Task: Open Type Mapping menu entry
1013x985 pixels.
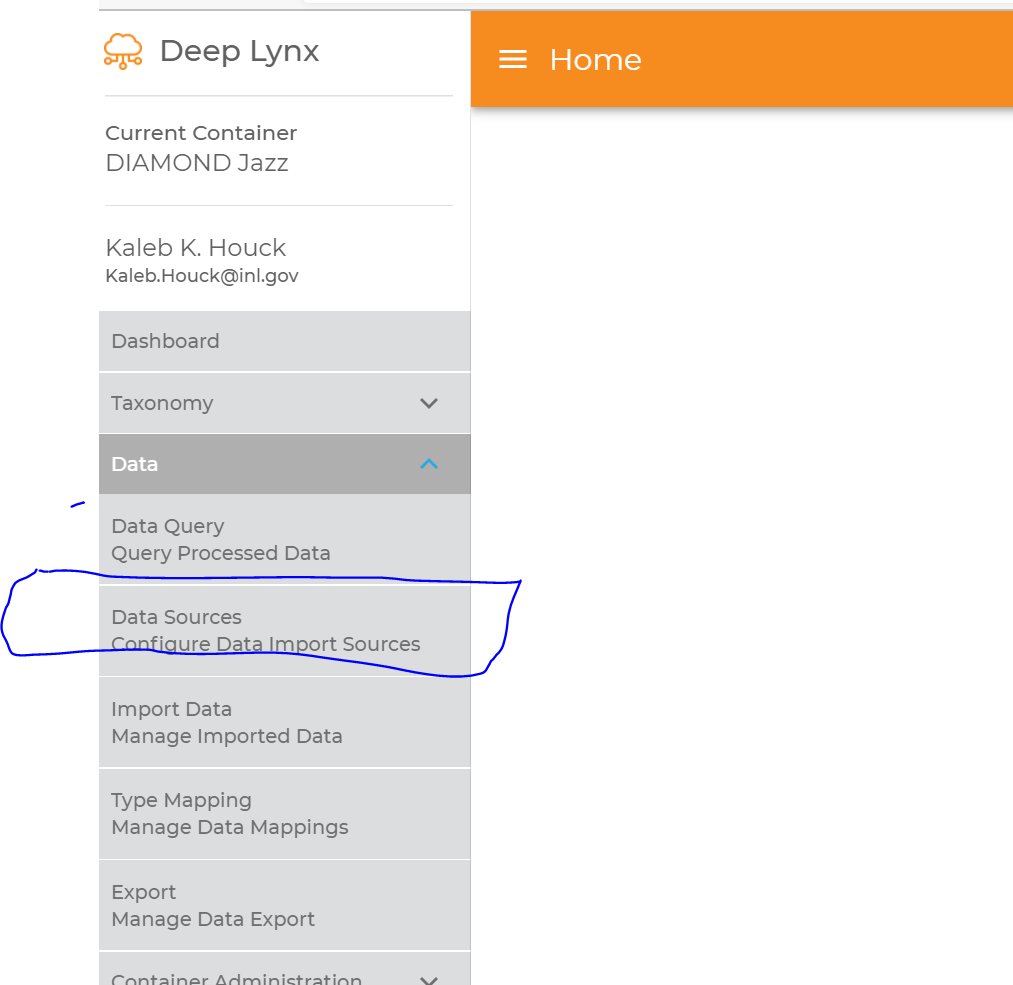Action: (x=181, y=800)
